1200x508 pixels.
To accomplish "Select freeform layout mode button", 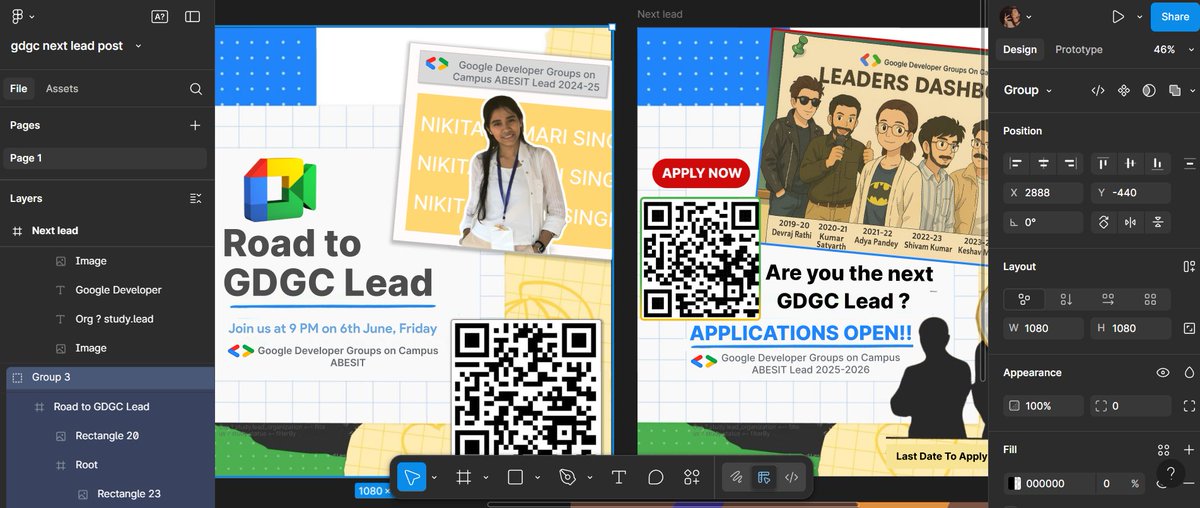I will 1024,299.
